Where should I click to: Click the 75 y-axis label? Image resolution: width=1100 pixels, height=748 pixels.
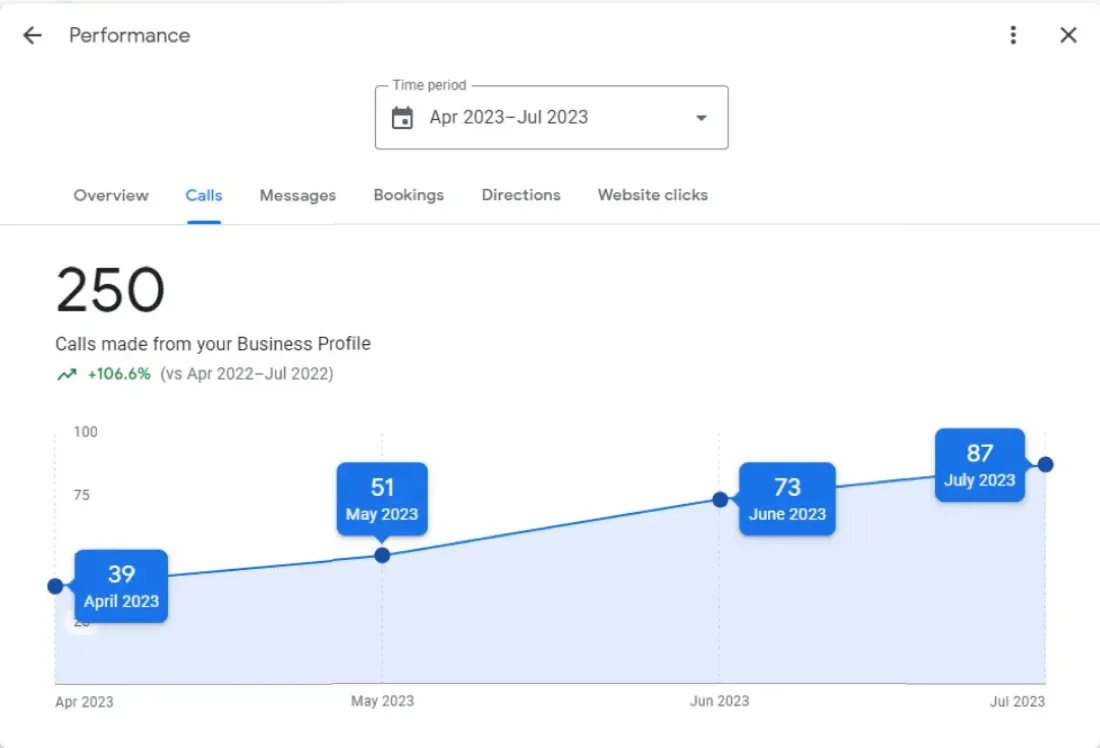(x=81, y=495)
